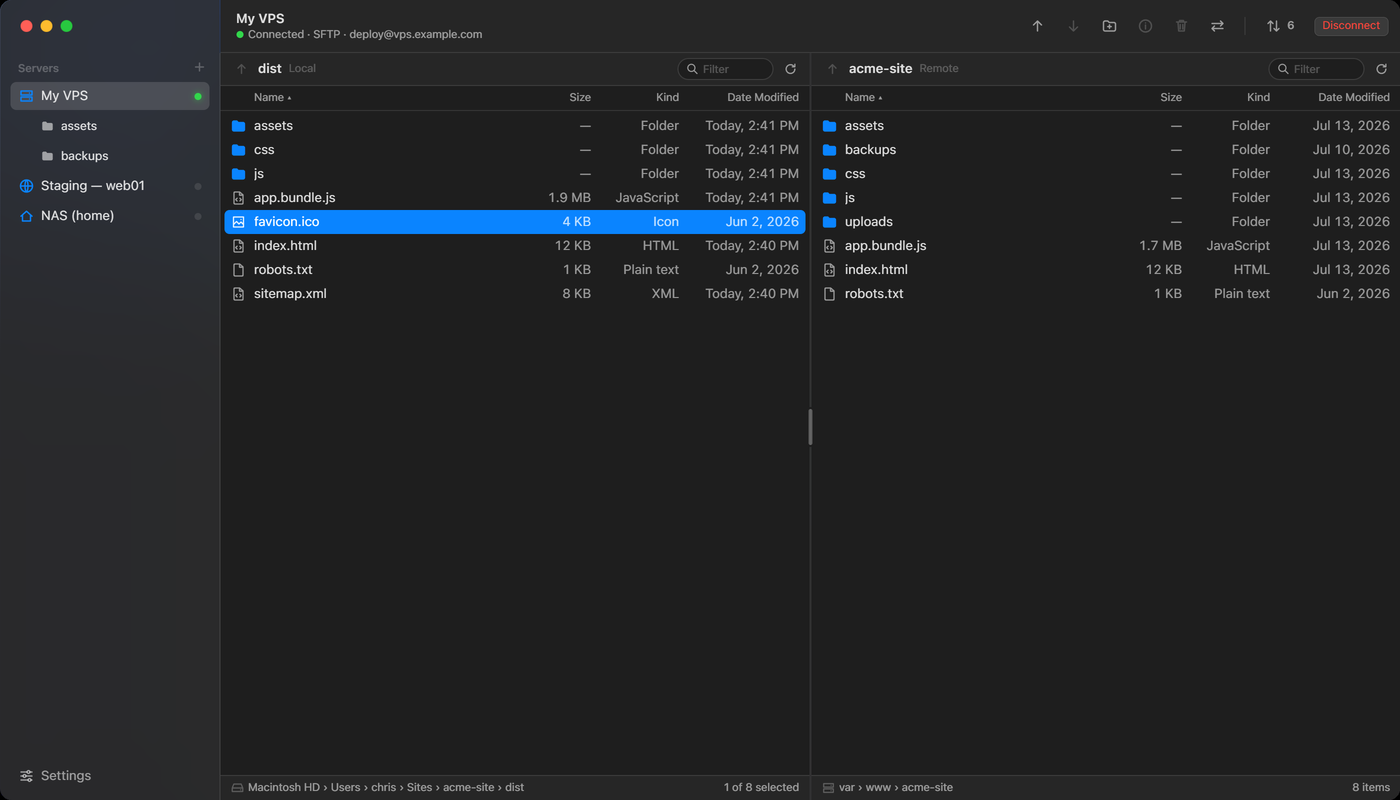Go up one folder in the local dist pane
Screen dimensions: 1400x800
click(241, 69)
